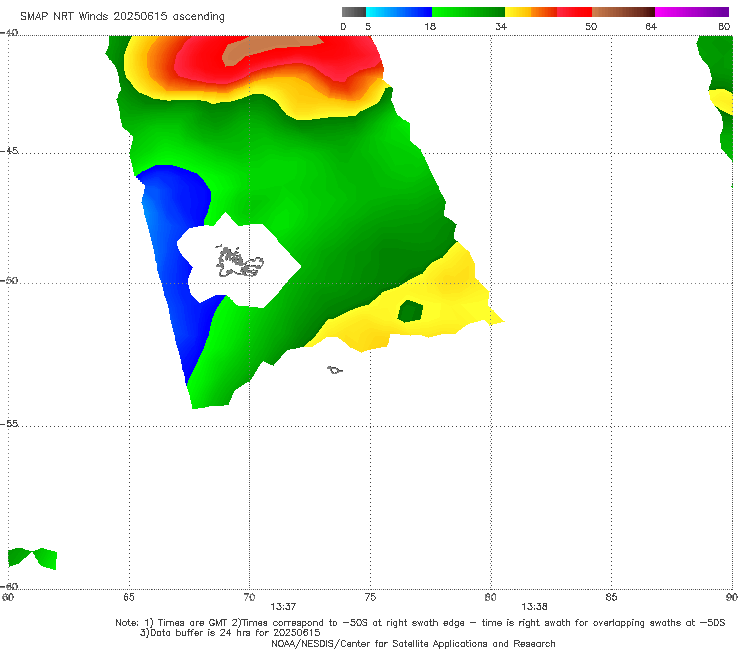740x650 pixels.
Task: Click the color bar label "34"
Action: pos(501,26)
